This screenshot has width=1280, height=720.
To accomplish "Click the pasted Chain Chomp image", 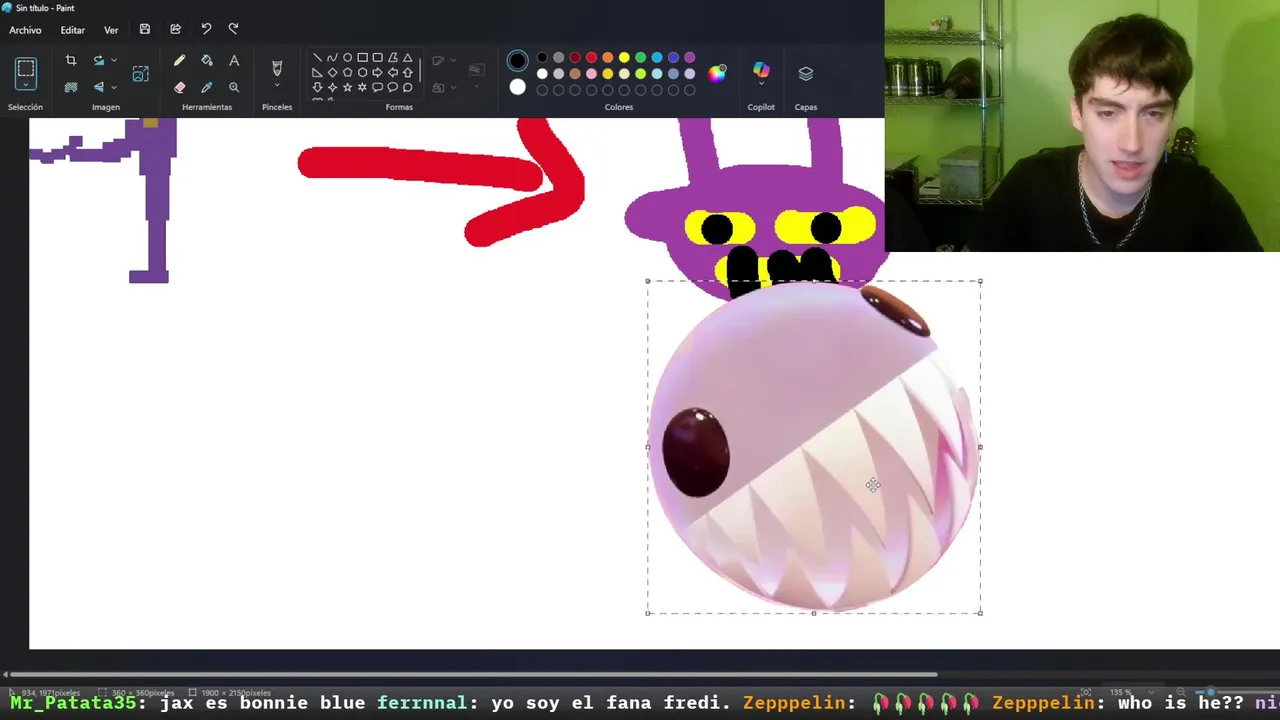I will (x=814, y=447).
